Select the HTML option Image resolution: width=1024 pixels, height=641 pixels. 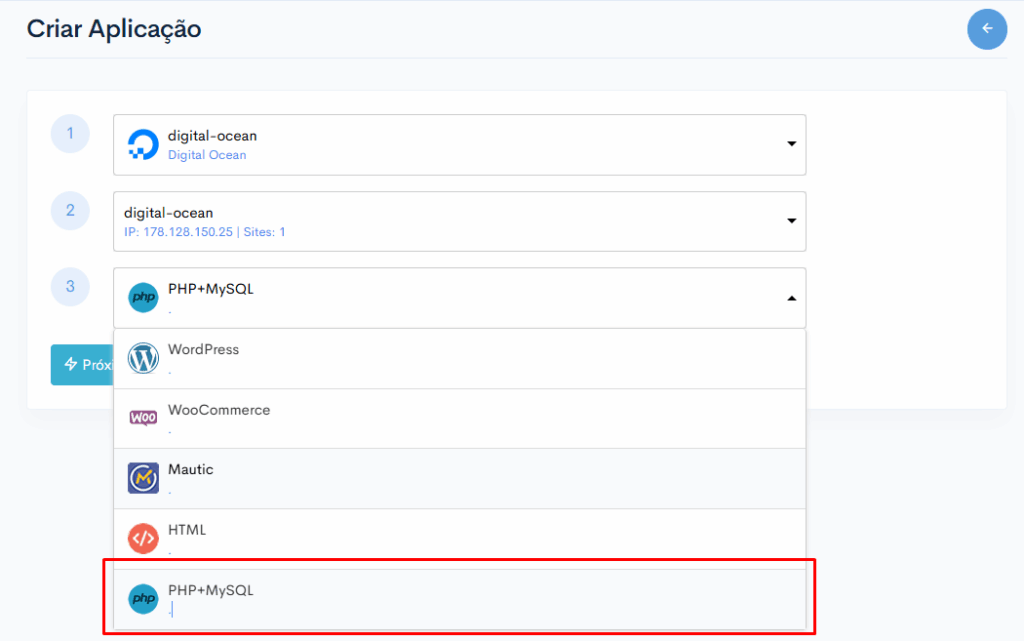click(x=460, y=539)
